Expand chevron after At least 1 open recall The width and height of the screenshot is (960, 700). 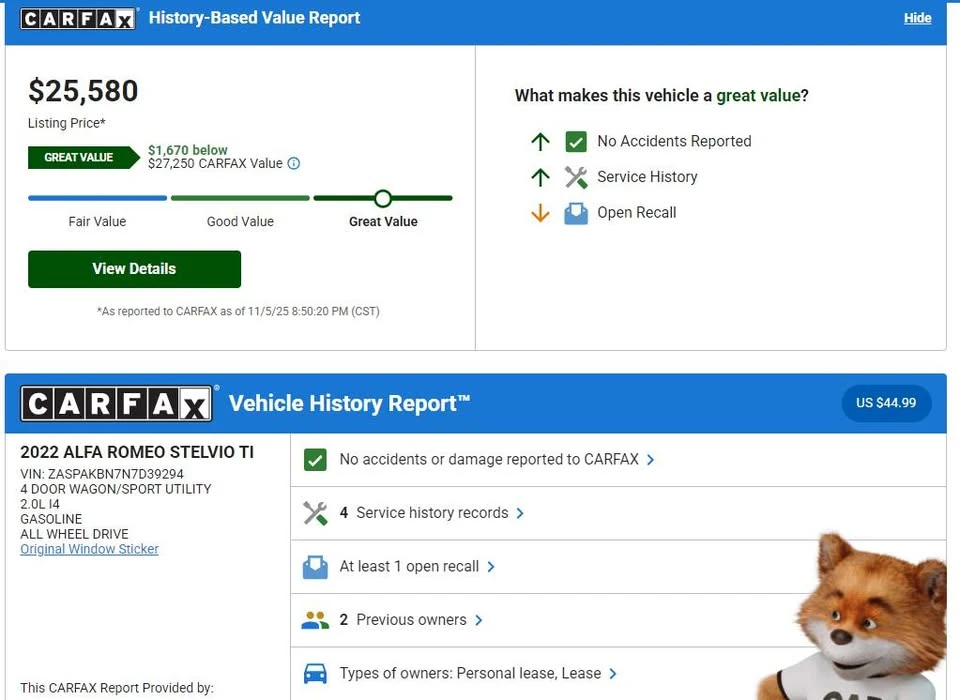490,567
